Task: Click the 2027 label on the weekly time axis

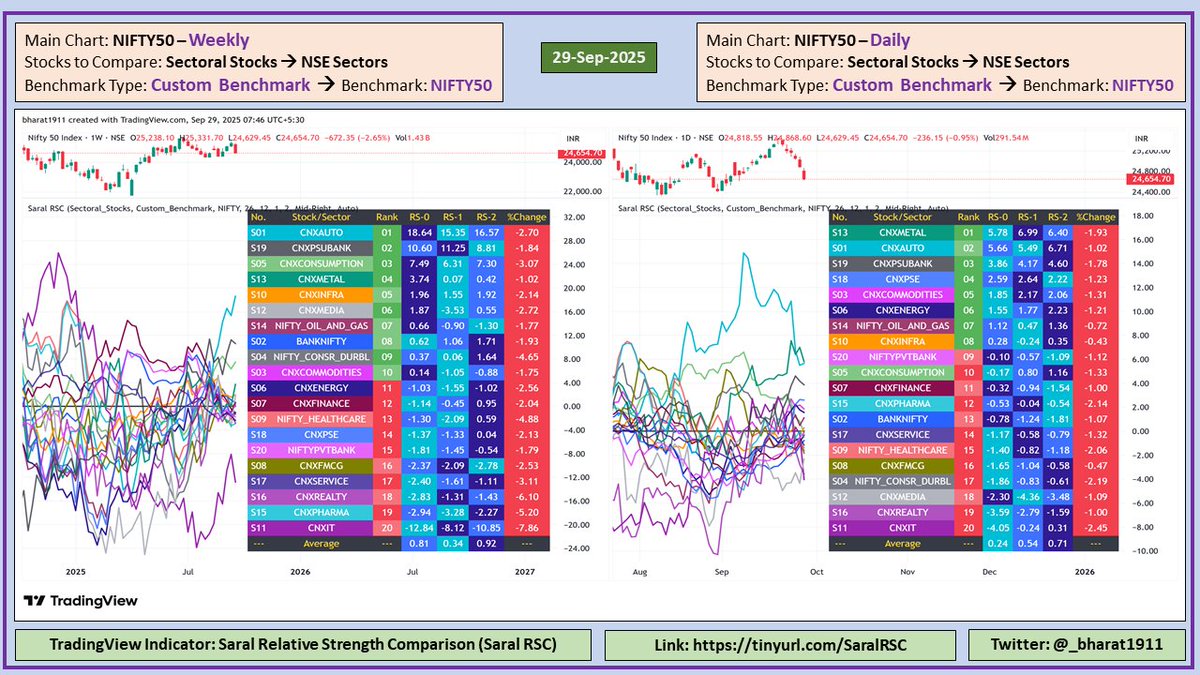Action: point(524,573)
